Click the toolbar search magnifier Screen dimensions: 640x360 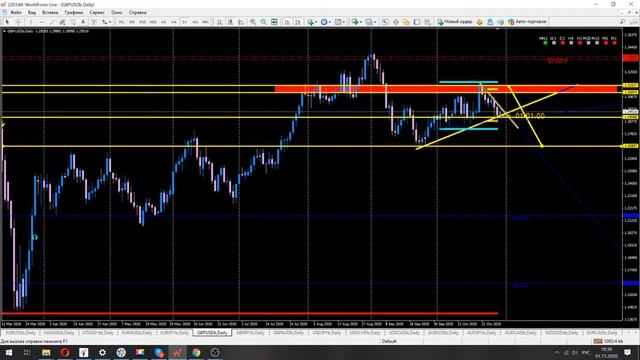coord(622,22)
